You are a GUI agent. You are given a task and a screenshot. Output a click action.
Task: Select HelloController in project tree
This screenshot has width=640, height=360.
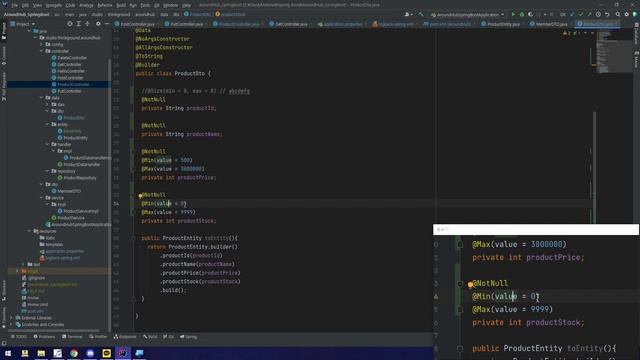pos(71,71)
